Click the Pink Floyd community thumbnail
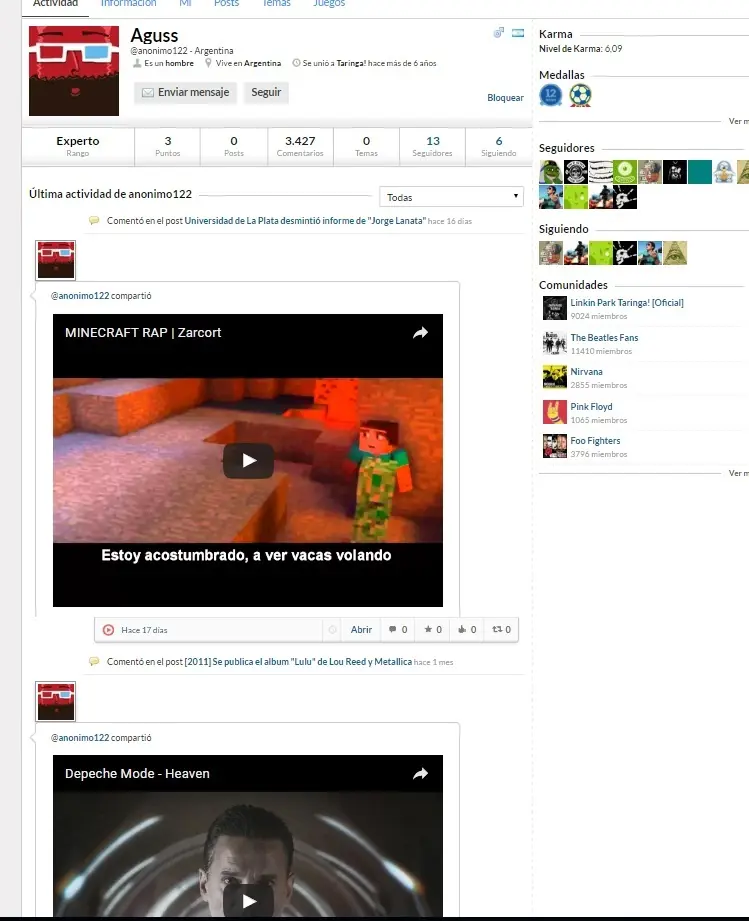This screenshot has height=921, width=749. [555, 412]
